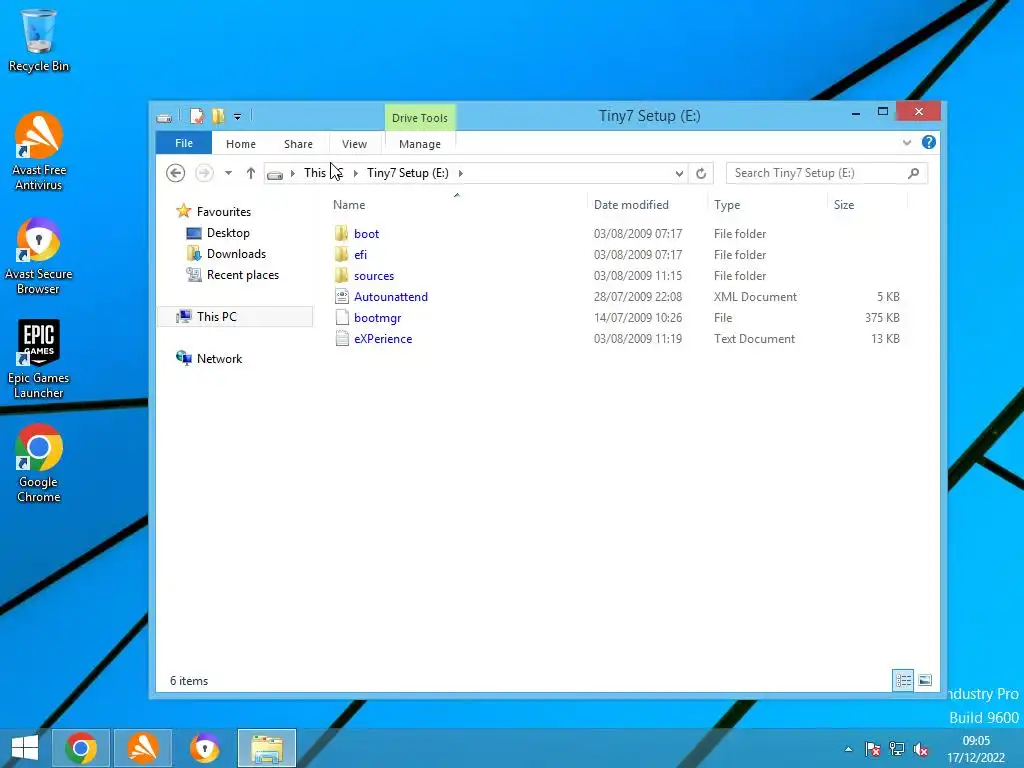Screen dimensions: 1024x768
Task: Select the eXPerience text document
Action: (x=374, y=338)
